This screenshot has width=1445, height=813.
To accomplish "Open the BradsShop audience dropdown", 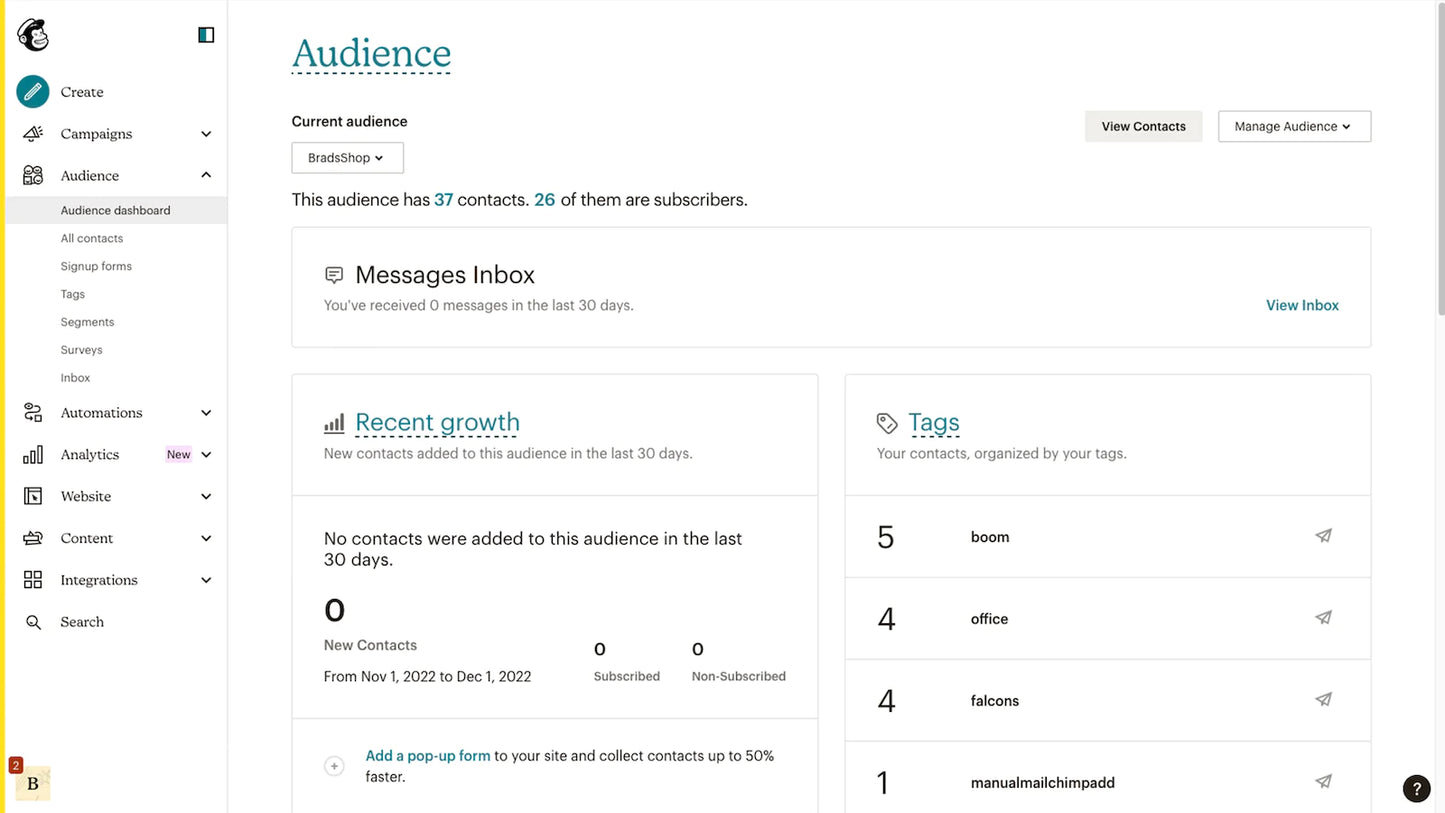I will tap(347, 157).
